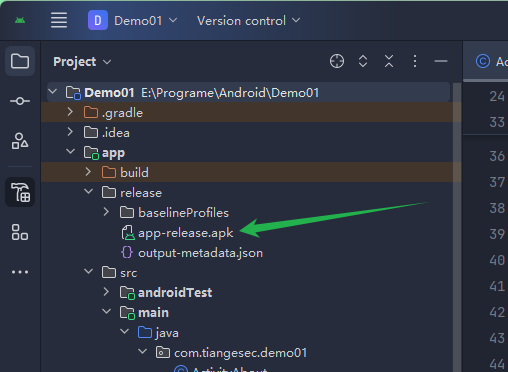The width and height of the screenshot is (508, 372).
Task: Click line number 24 in editor gutter
Action: click(x=497, y=96)
